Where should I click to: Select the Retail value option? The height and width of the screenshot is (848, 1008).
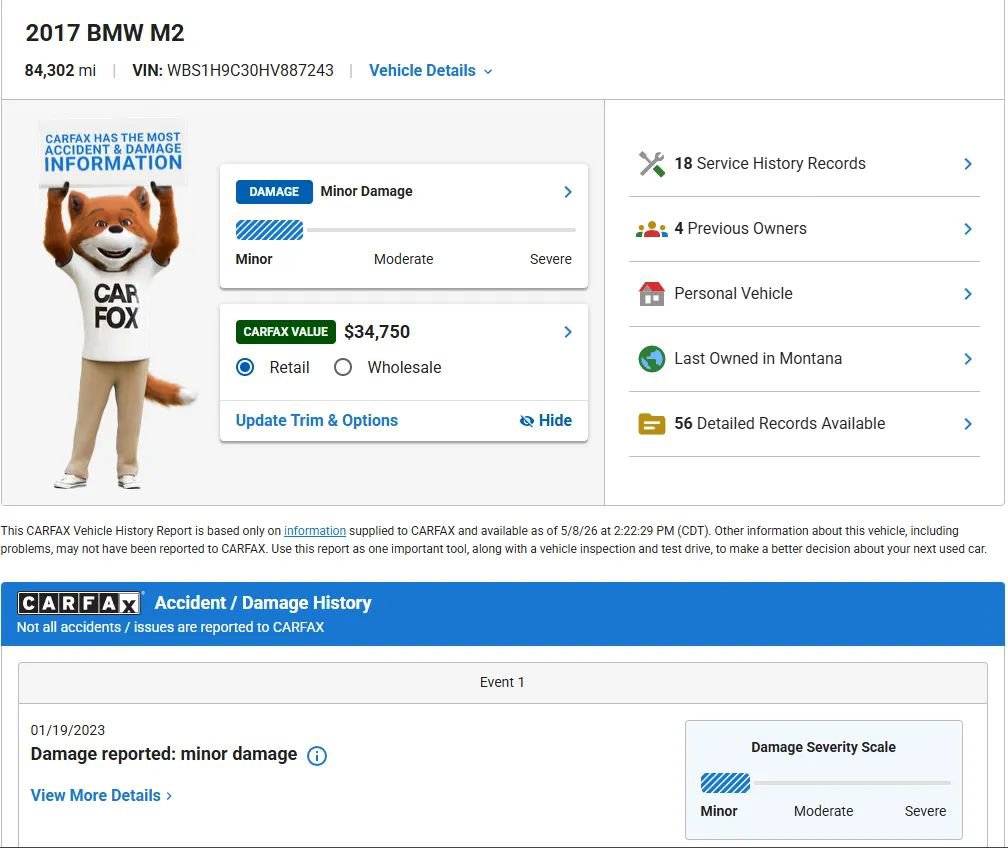[x=245, y=367]
